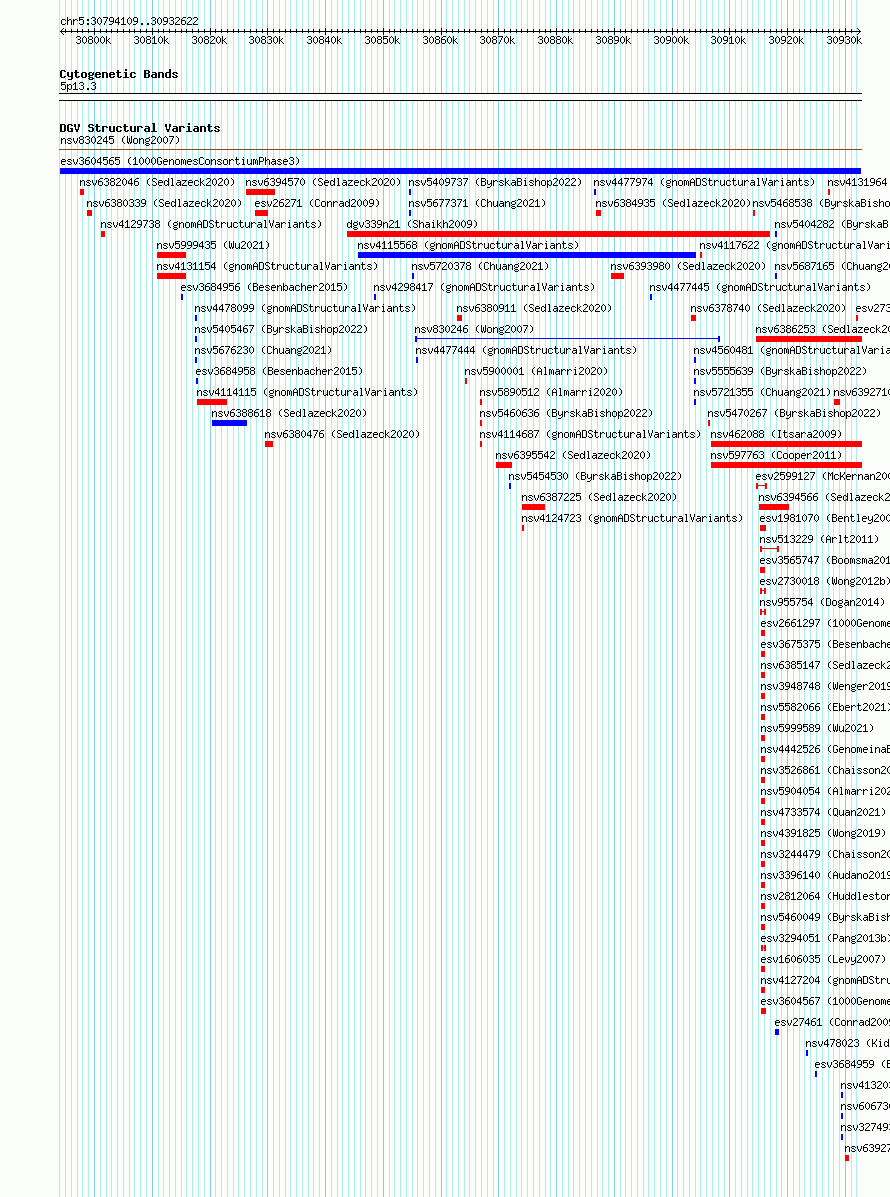Select nsv4477445 (gnomADStructuralVariants) label

tap(759, 287)
